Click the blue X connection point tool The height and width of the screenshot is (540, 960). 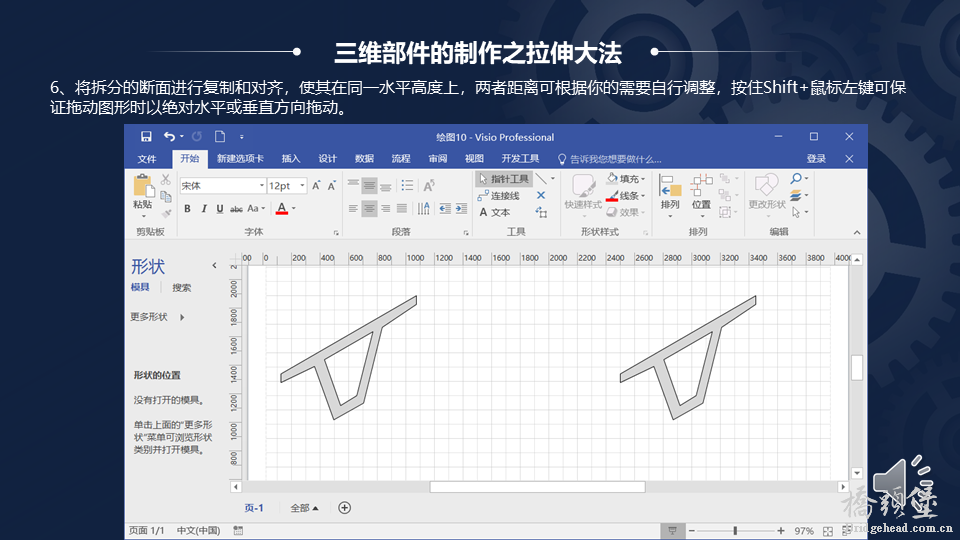[x=541, y=195]
